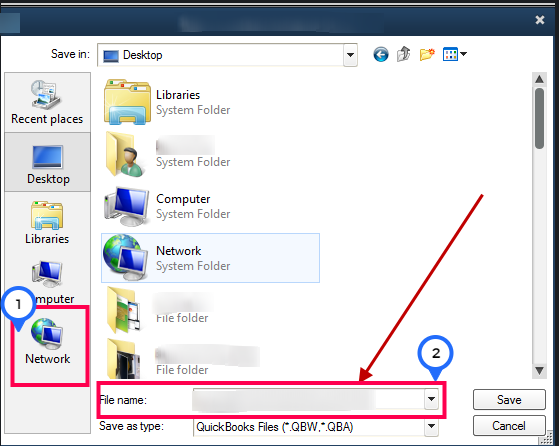Go up one folder level icon

click(404, 54)
